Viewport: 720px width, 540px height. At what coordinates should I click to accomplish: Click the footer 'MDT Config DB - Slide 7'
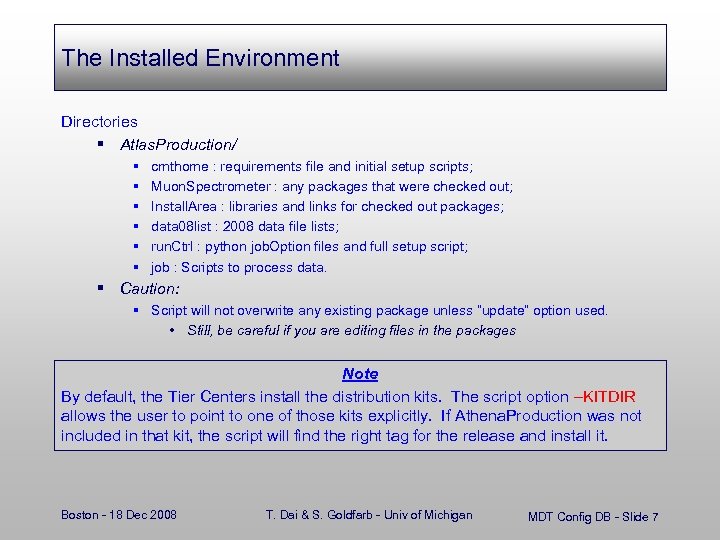coord(593,517)
